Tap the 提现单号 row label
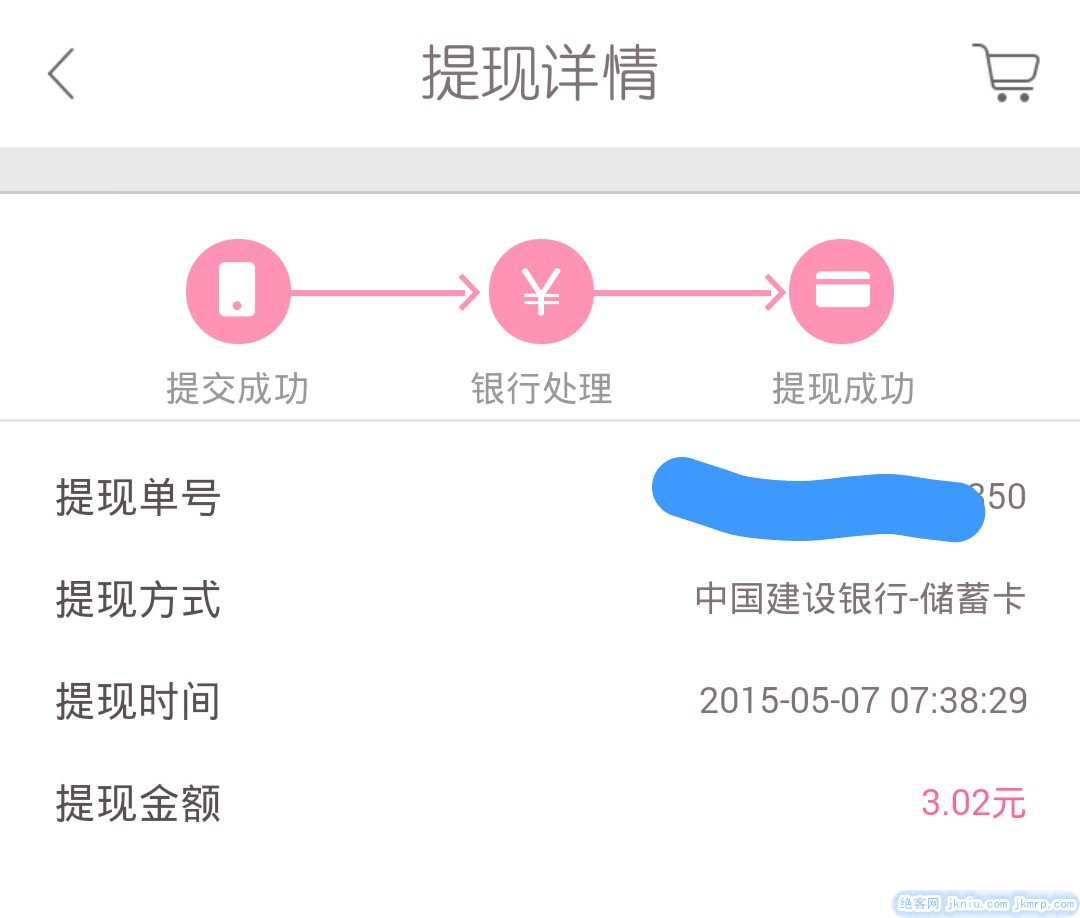This screenshot has width=1080, height=918. (x=138, y=498)
